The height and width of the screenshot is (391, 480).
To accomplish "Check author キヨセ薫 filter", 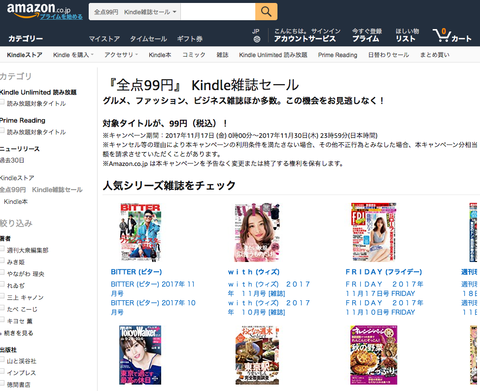I will 2,320.
